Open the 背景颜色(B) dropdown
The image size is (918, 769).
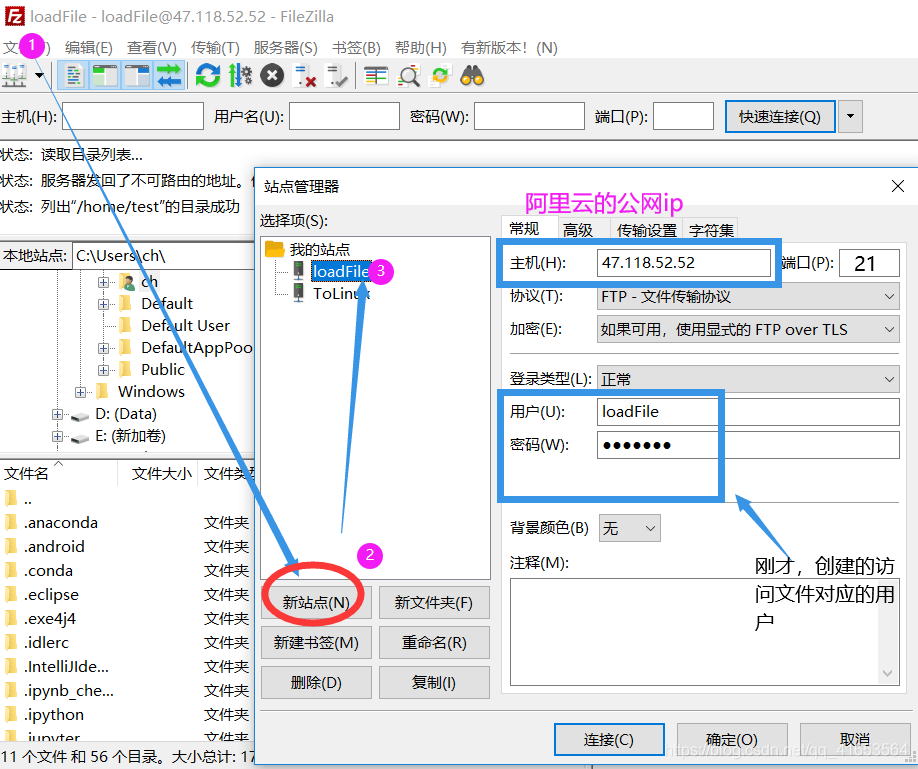coord(629,528)
